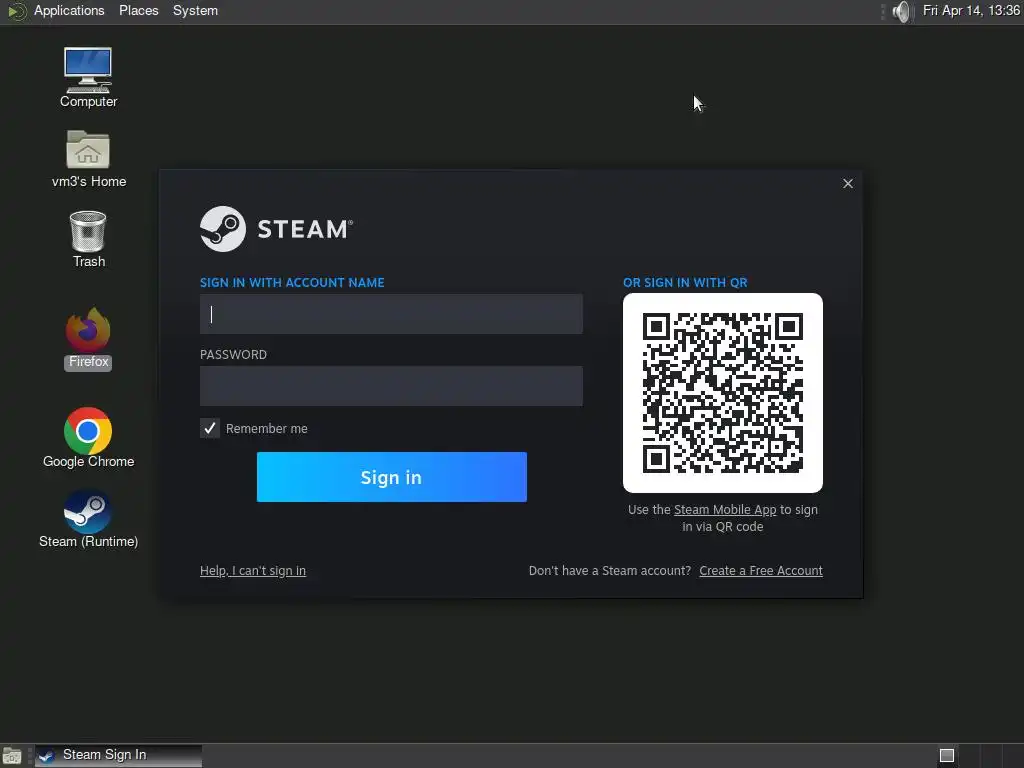Focus the account name input field
Viewport: 1024px width, 768px height.
pos(391,314)
